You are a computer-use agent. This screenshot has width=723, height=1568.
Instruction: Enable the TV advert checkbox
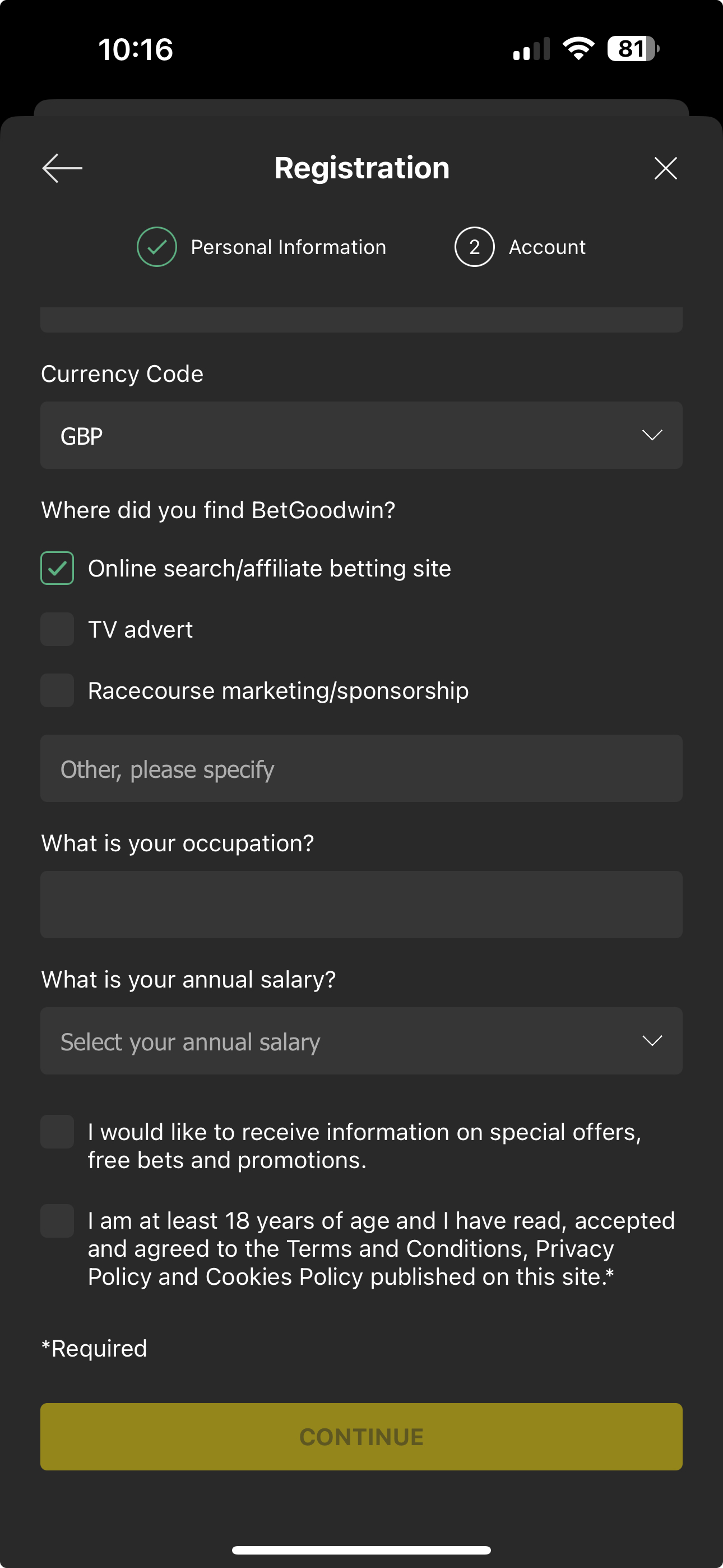pos(57,629)
